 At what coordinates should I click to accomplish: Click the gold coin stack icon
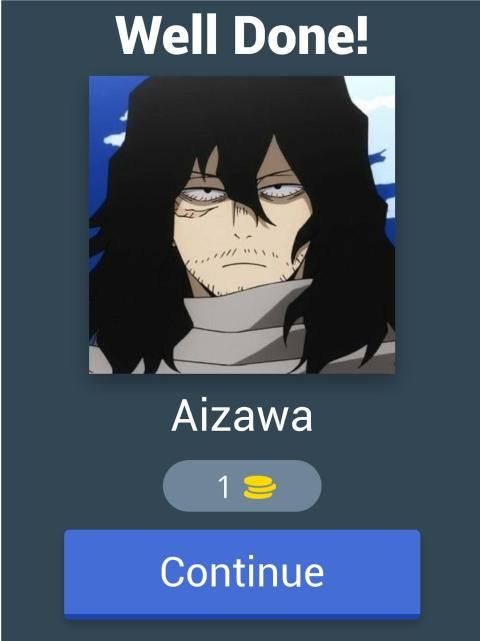pos(260,487)
